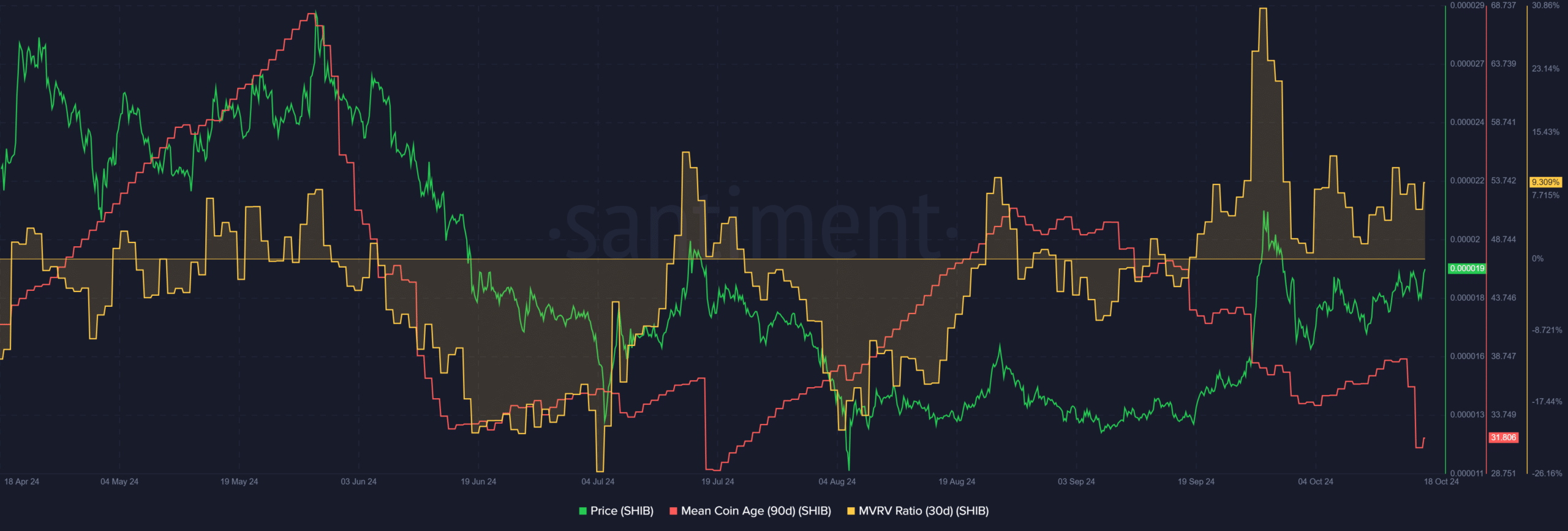Image resolution: width=1568 pixels, height=531 pixels.
Task: Click the 43.746 coin age axis value
Action: coord(1504,298)
